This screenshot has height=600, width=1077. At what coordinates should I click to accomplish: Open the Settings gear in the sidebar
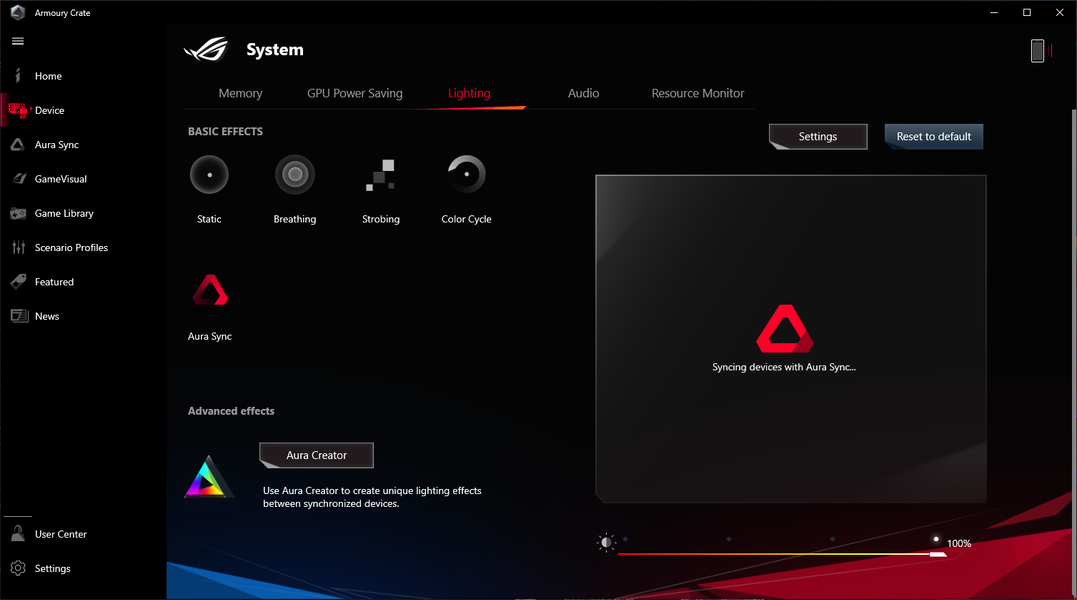[x=18, y=568]
